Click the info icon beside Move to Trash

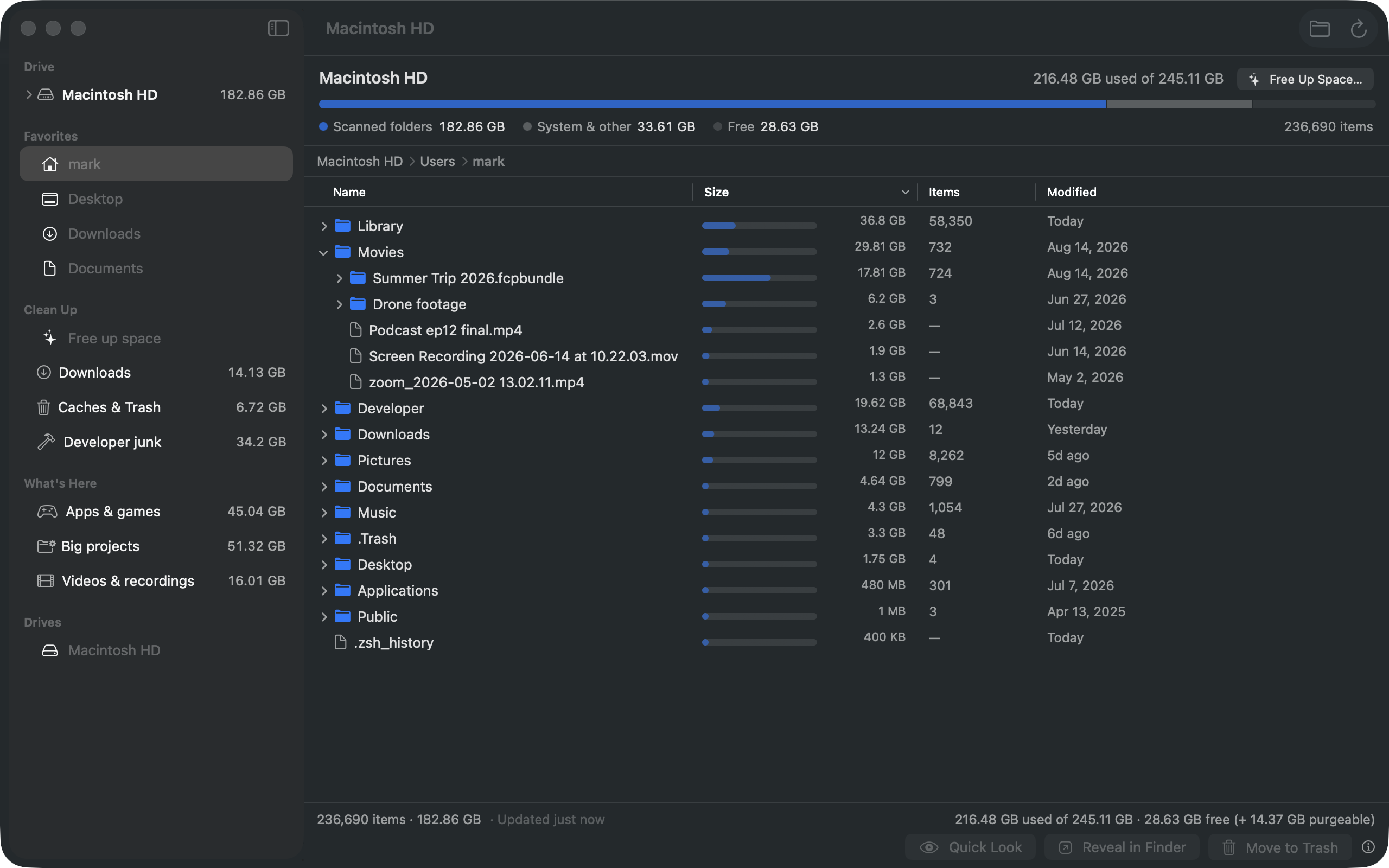point(1368,847)
